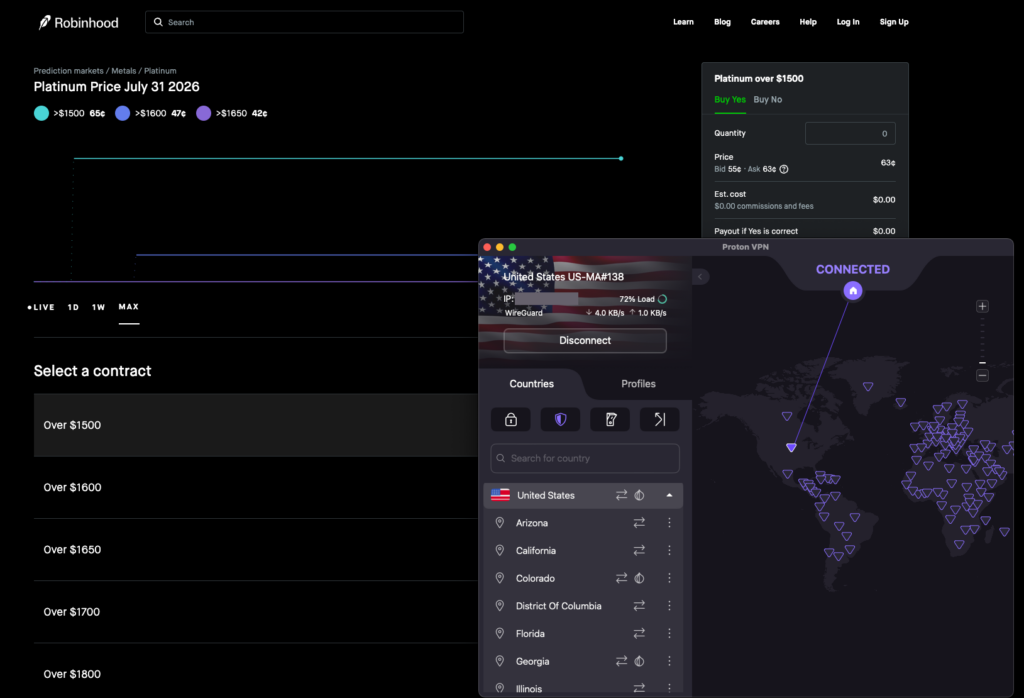Open the Help link
The image size is (1024, 698).
point(808,22)
